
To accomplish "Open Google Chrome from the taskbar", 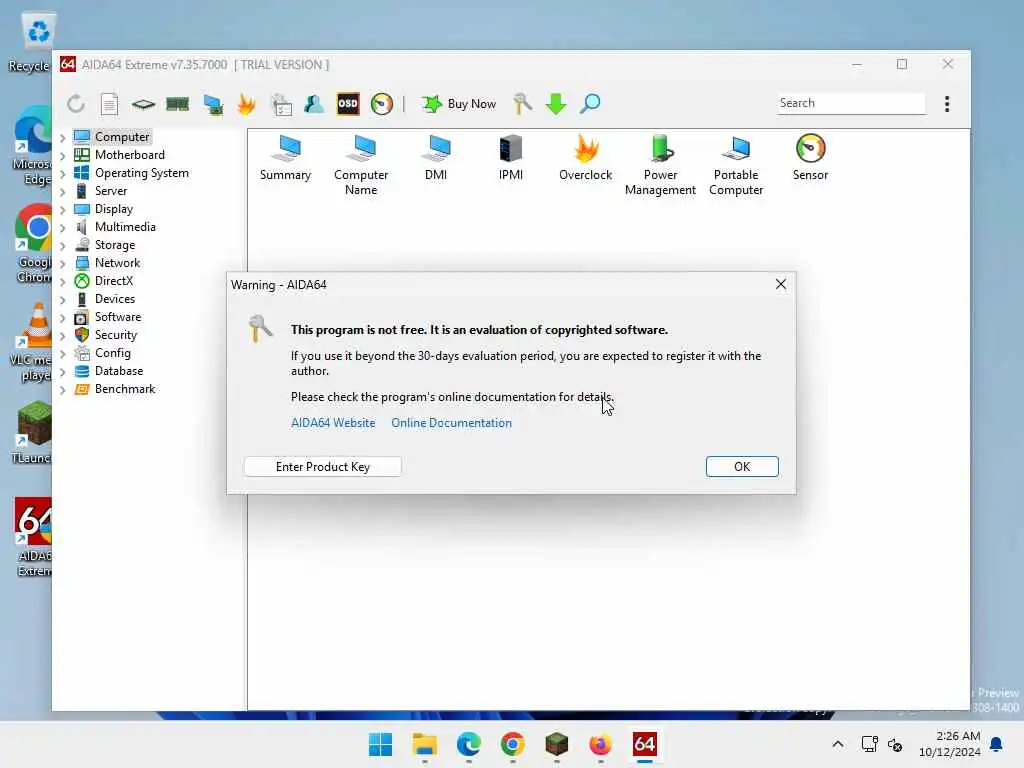I will tap(513, 744).
